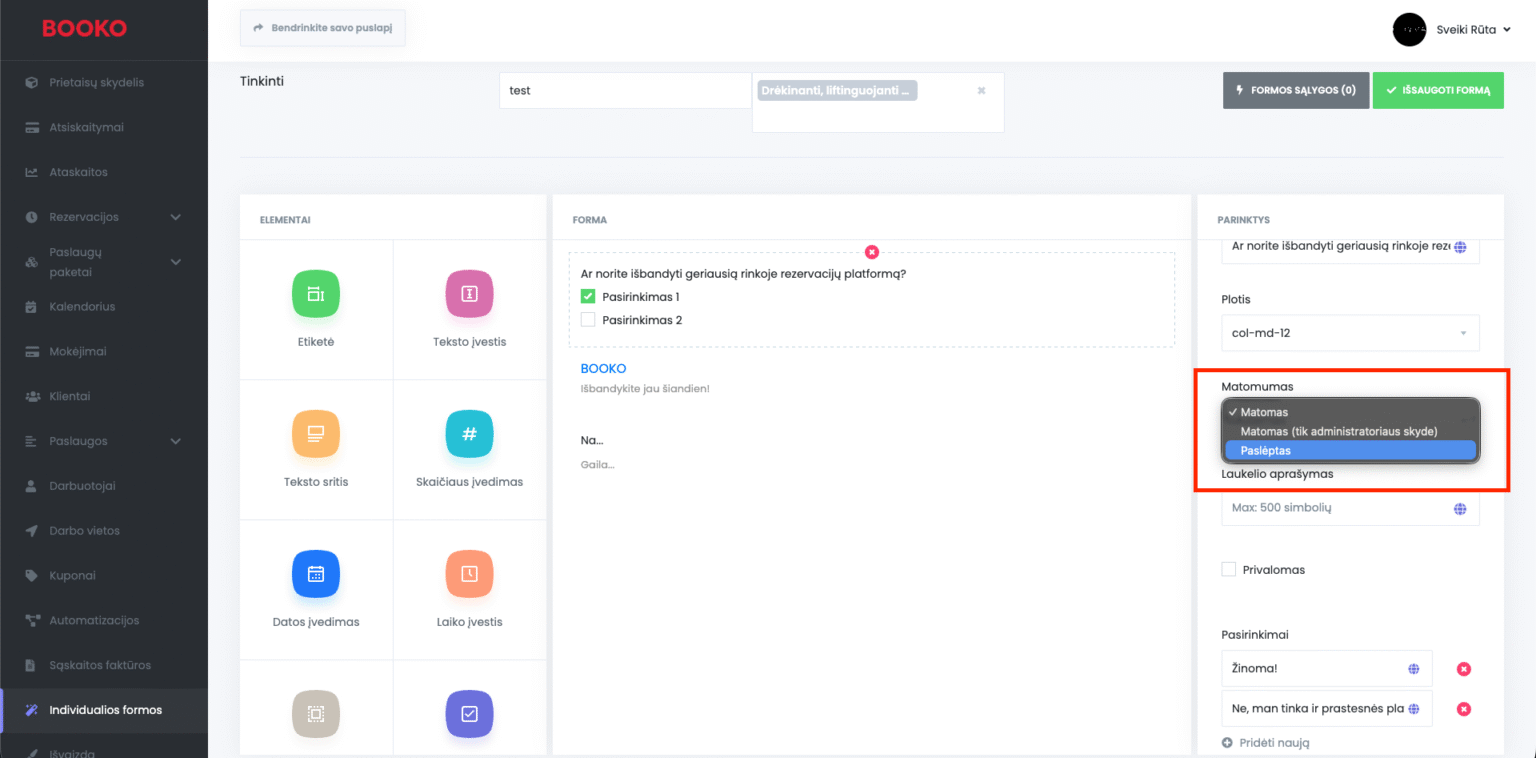Enable the Privalomas checkbox

click(x=1229, y=570)
